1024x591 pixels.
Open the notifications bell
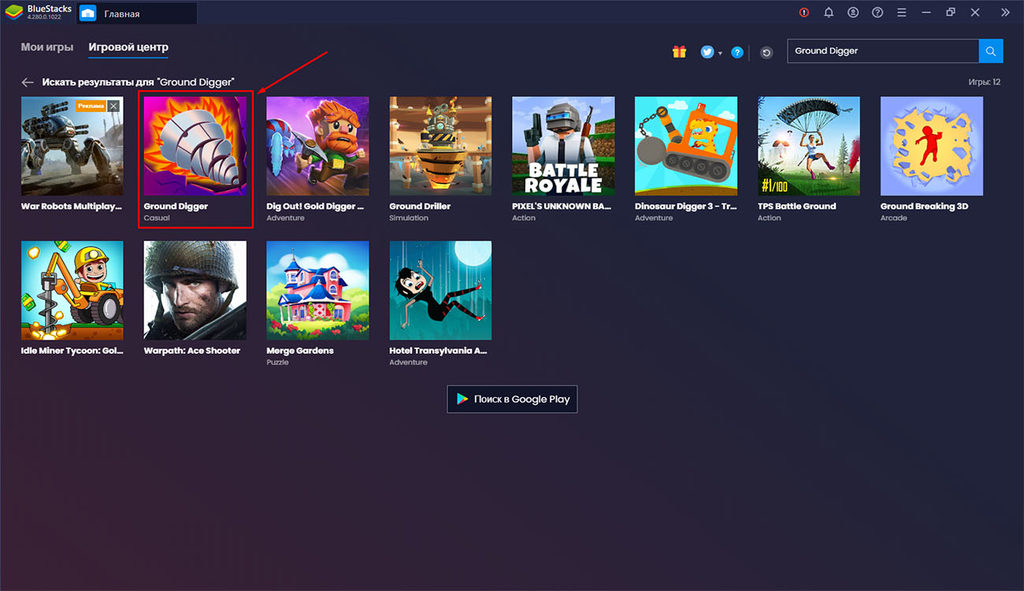click(x=828, y=12)
